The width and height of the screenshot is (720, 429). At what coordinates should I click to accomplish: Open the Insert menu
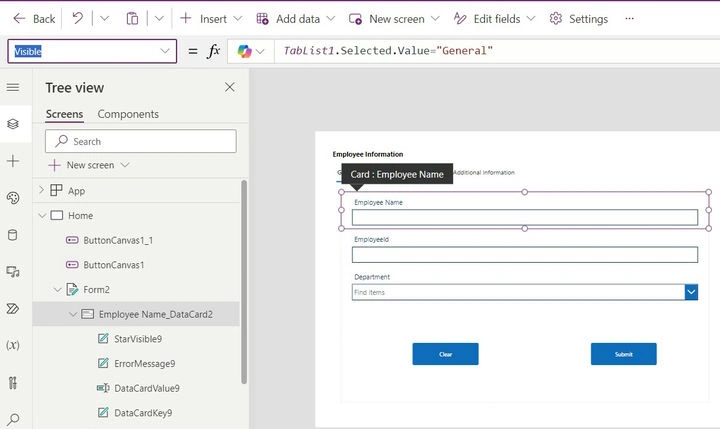tap(211, 19)
